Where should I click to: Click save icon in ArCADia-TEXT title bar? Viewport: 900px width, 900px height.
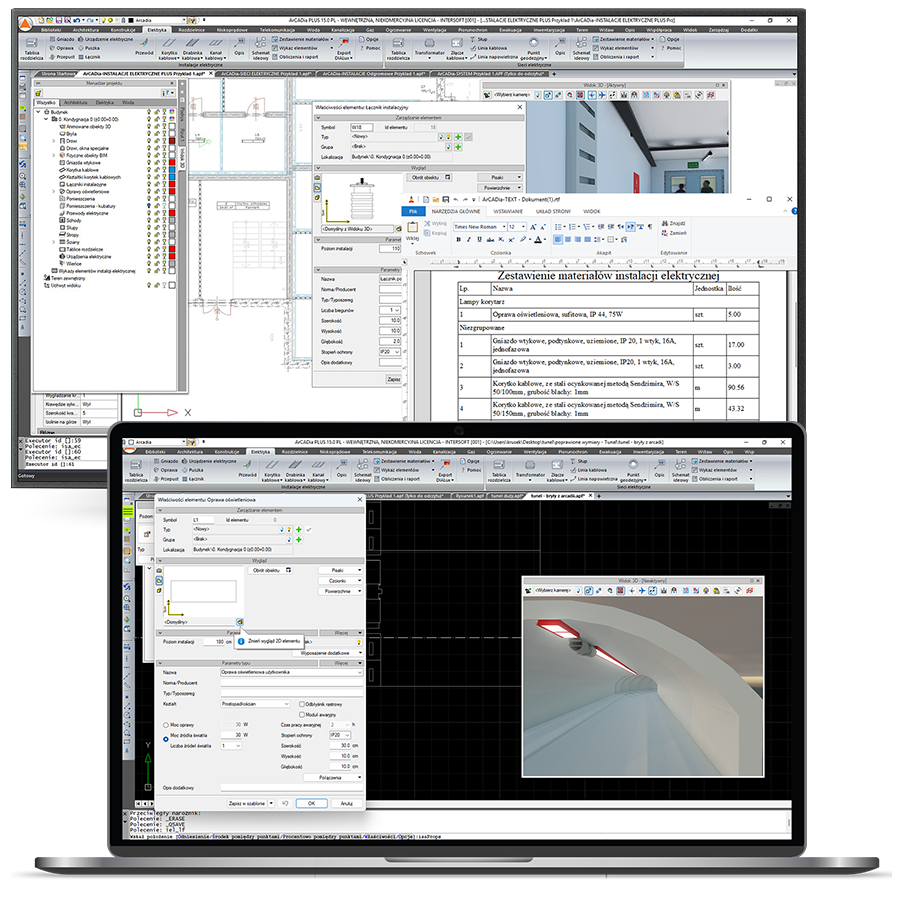click(445, 199)
